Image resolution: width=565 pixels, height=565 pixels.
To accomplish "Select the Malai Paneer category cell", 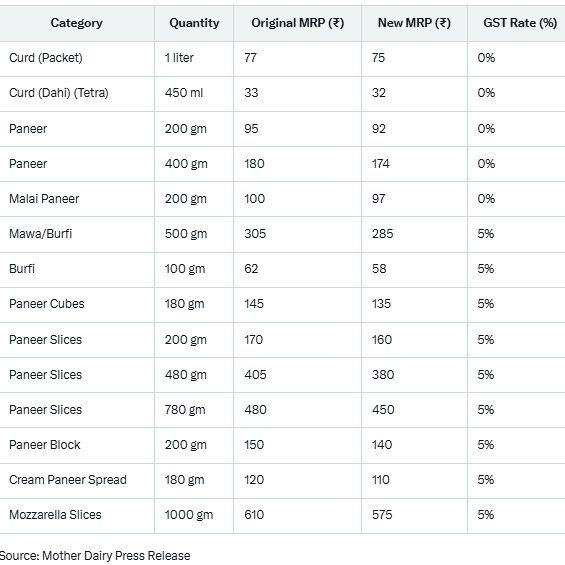I will (44, 199).
